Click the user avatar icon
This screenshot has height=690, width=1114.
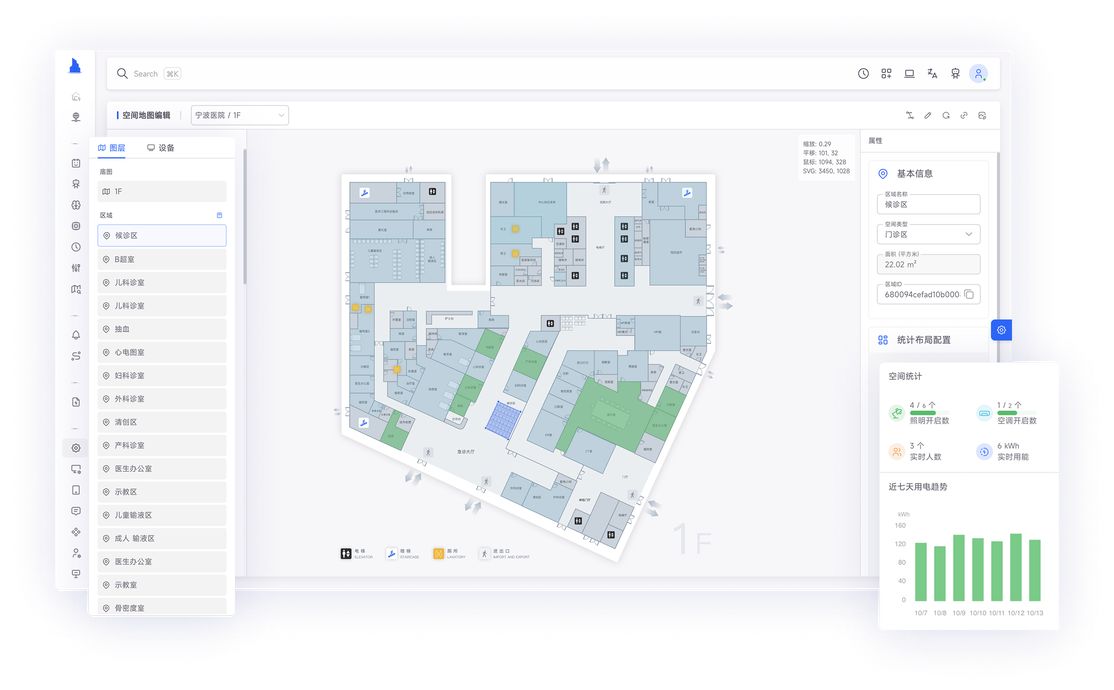978,73
